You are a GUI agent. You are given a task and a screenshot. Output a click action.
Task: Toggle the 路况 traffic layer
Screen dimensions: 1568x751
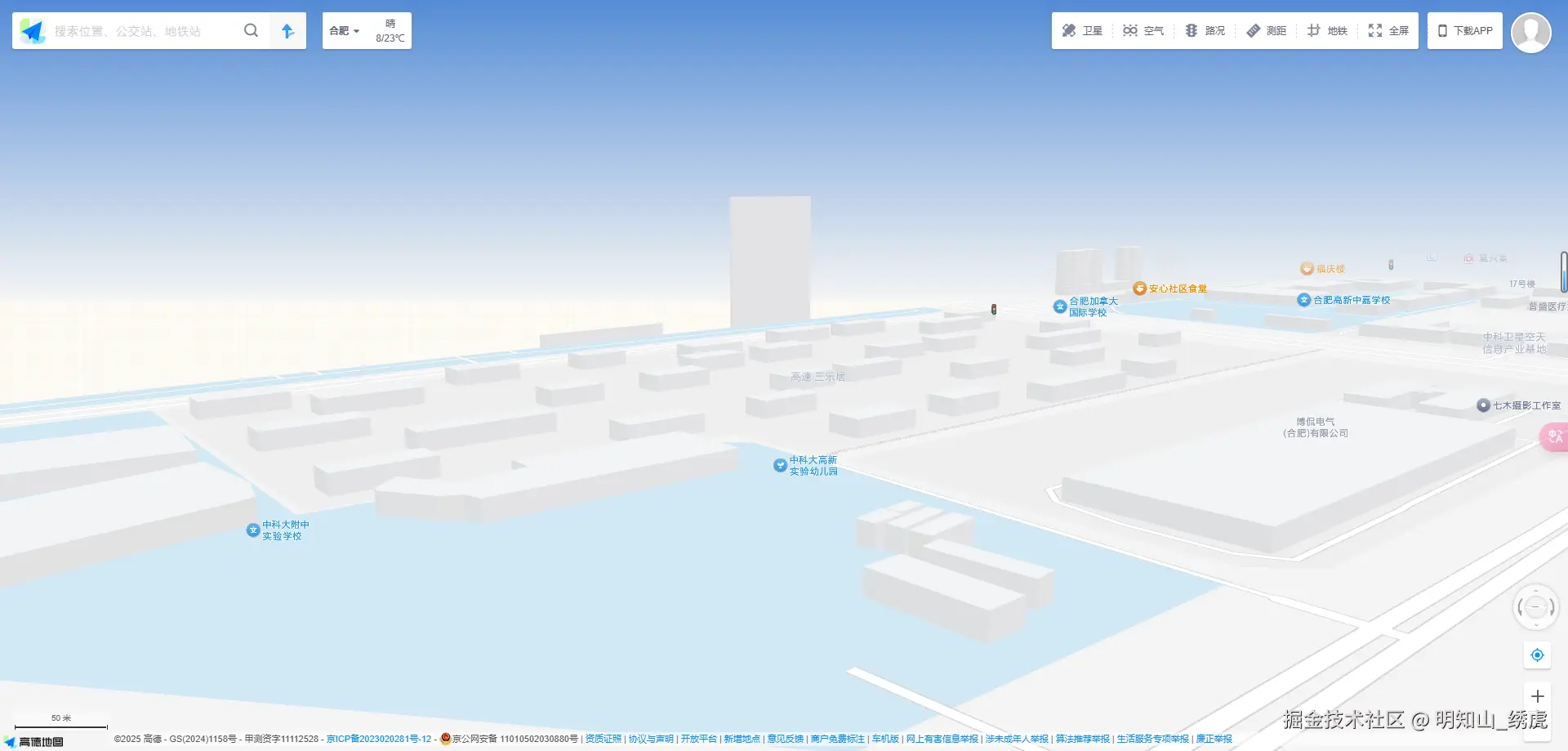(x=1205, y=31)
